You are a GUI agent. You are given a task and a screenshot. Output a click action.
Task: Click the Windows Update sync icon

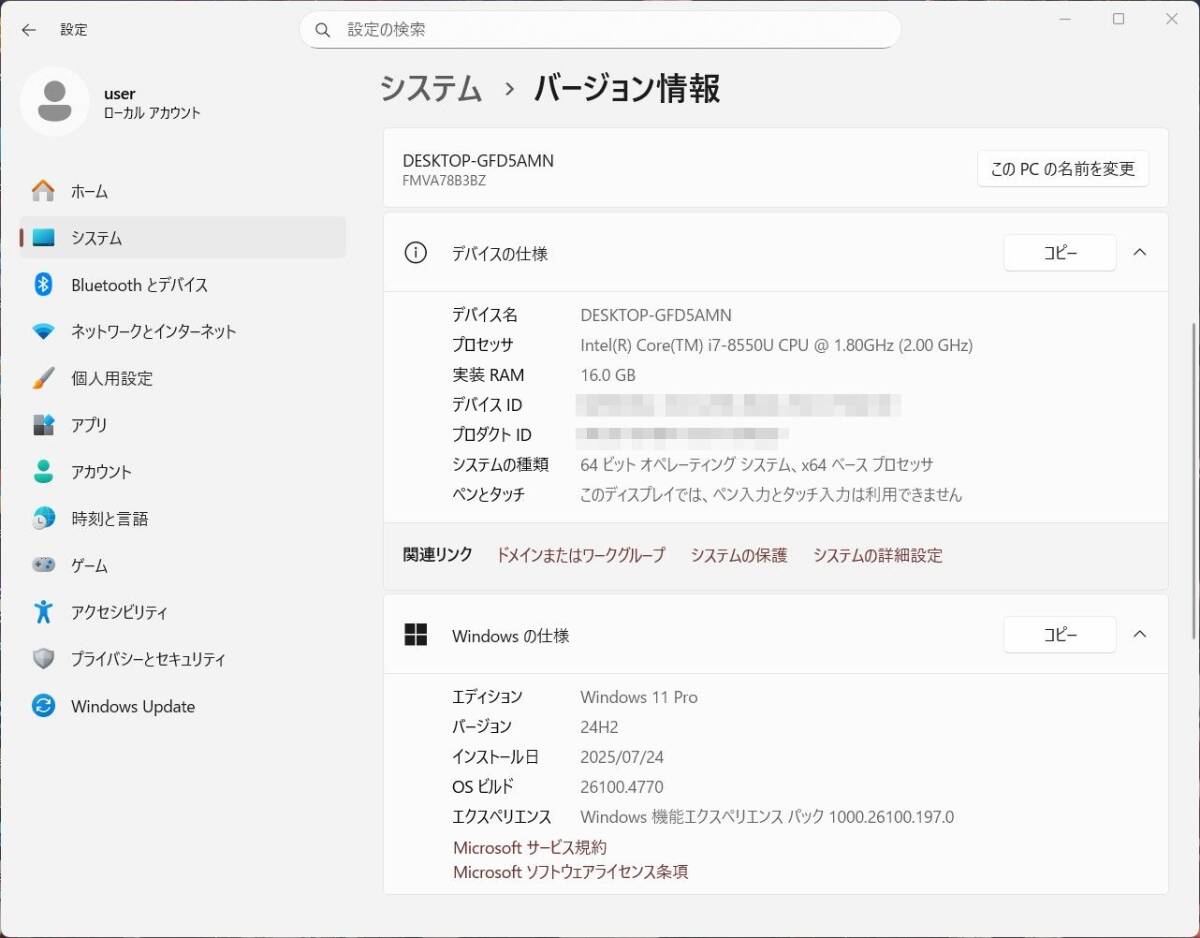pos(43,706)
